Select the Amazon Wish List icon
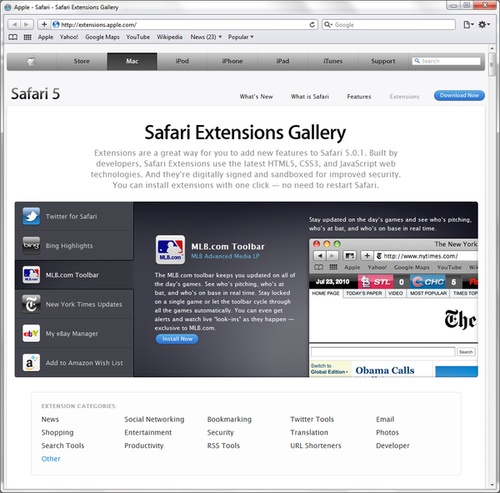Image resolution: width=500 pixels, height=493 pixels. [31, 363]
